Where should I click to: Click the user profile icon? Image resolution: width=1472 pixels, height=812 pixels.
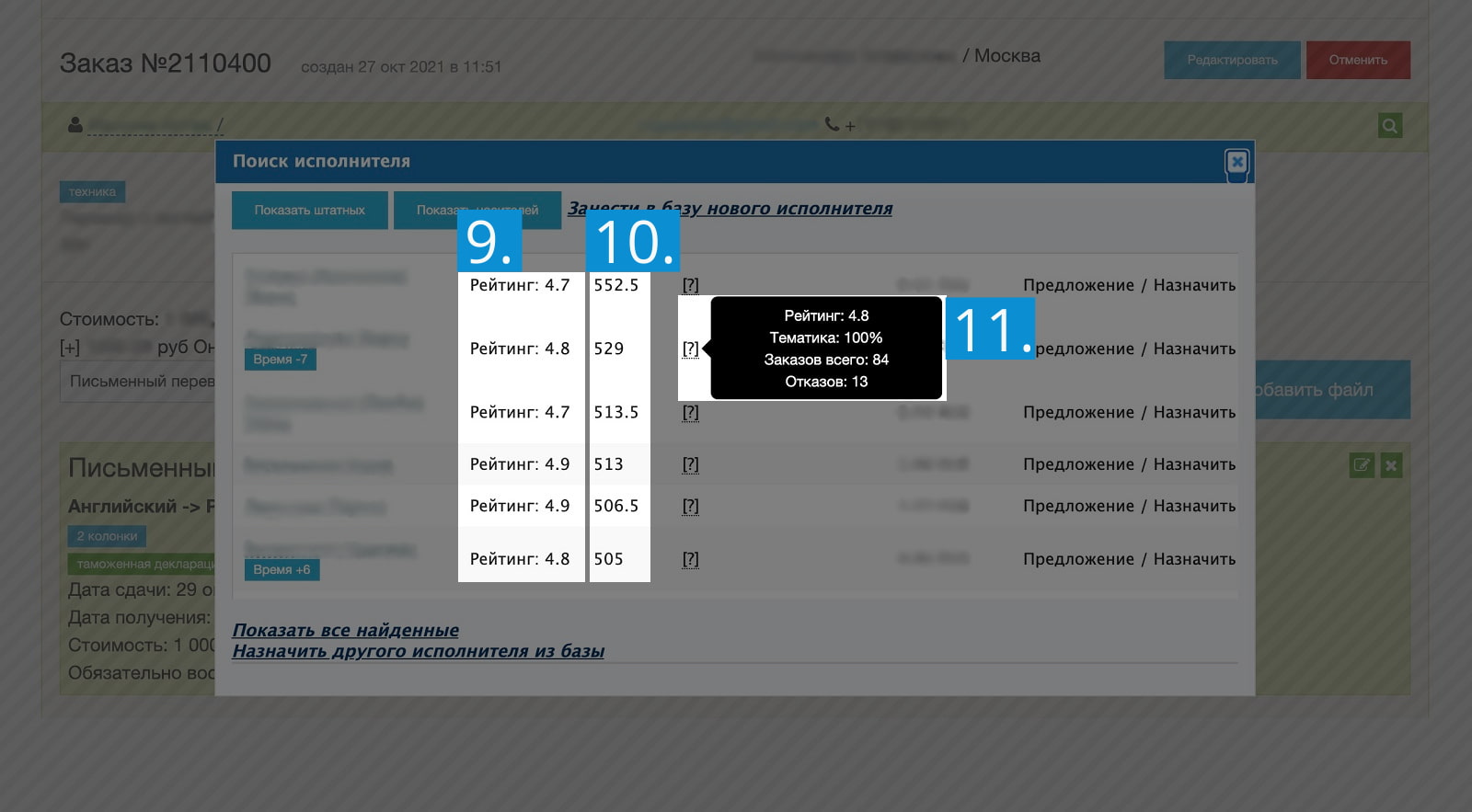pyautogui.click(x=75, y=124)
